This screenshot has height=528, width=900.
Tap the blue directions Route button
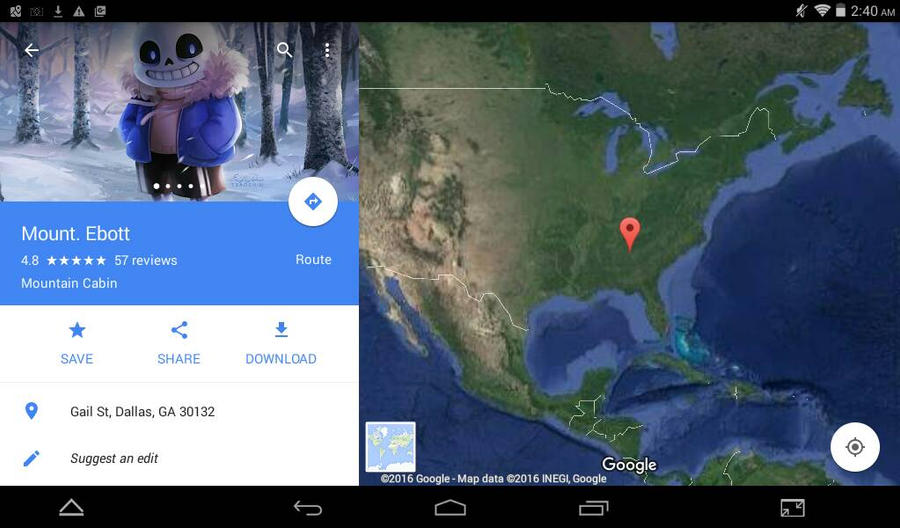pos(313,201)
